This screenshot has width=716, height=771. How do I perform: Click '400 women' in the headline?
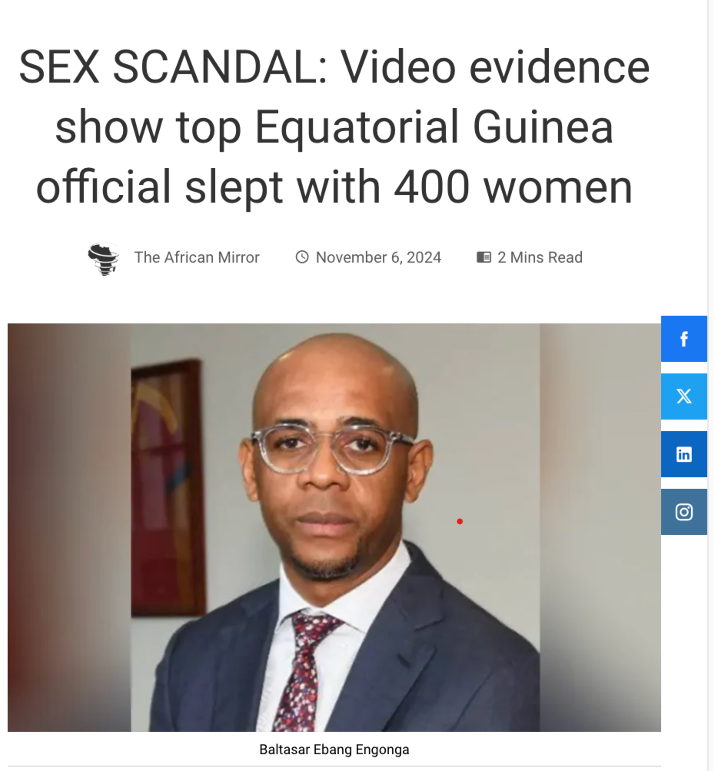[x=513, y=187]
